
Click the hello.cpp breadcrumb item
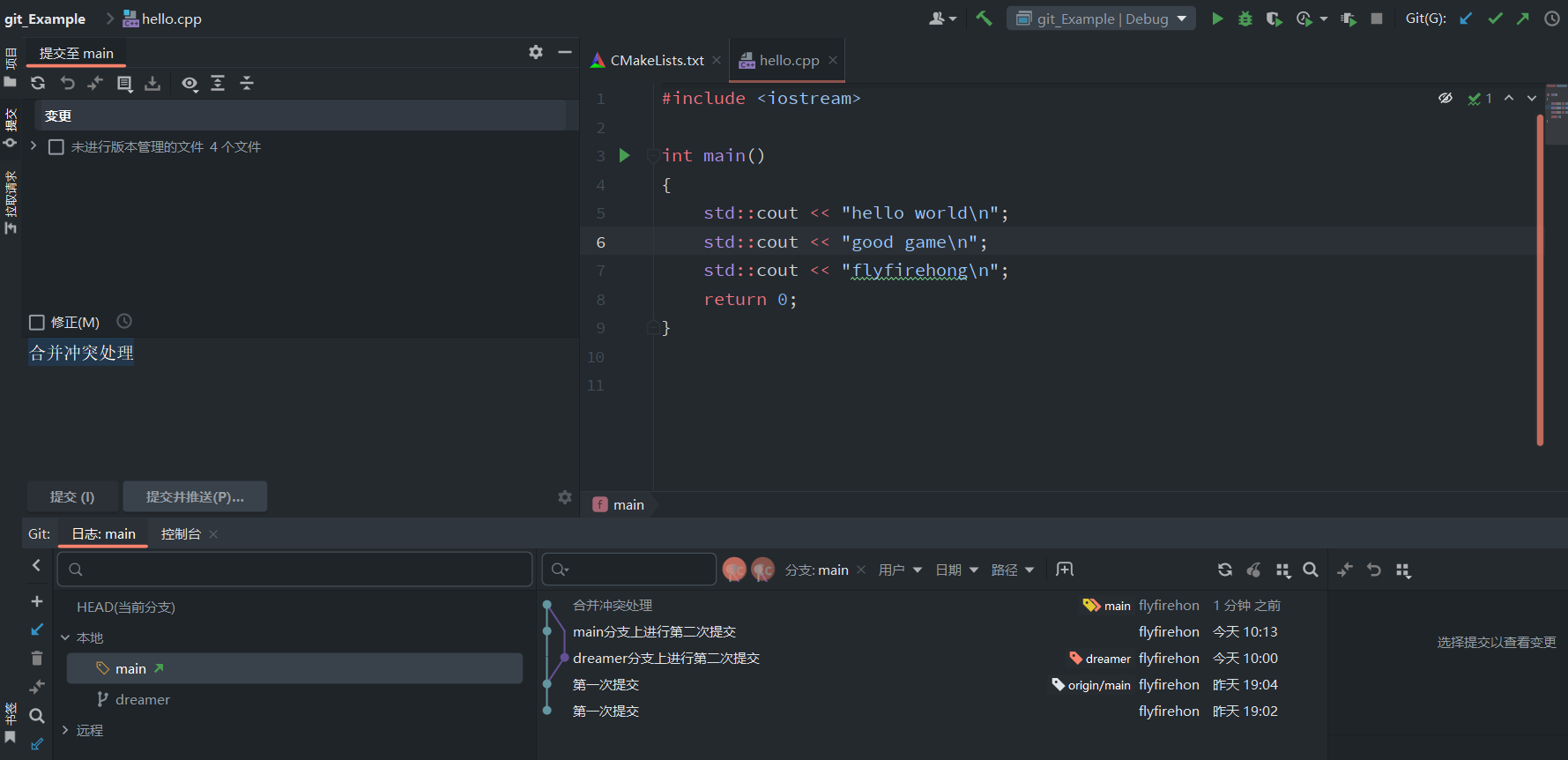[162, 19]
